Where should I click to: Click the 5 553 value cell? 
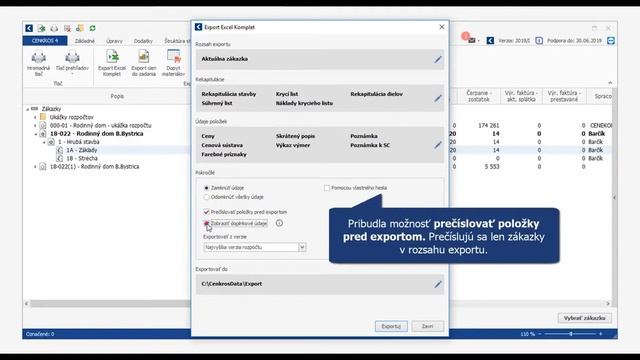492,167
